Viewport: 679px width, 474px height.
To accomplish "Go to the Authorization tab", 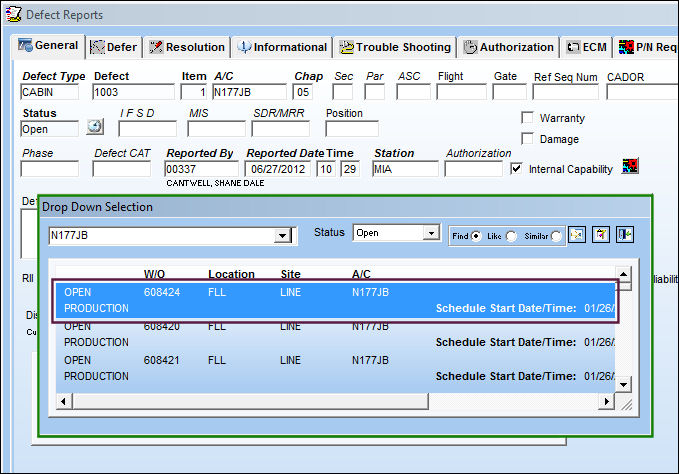I will (x=508, y=47).
